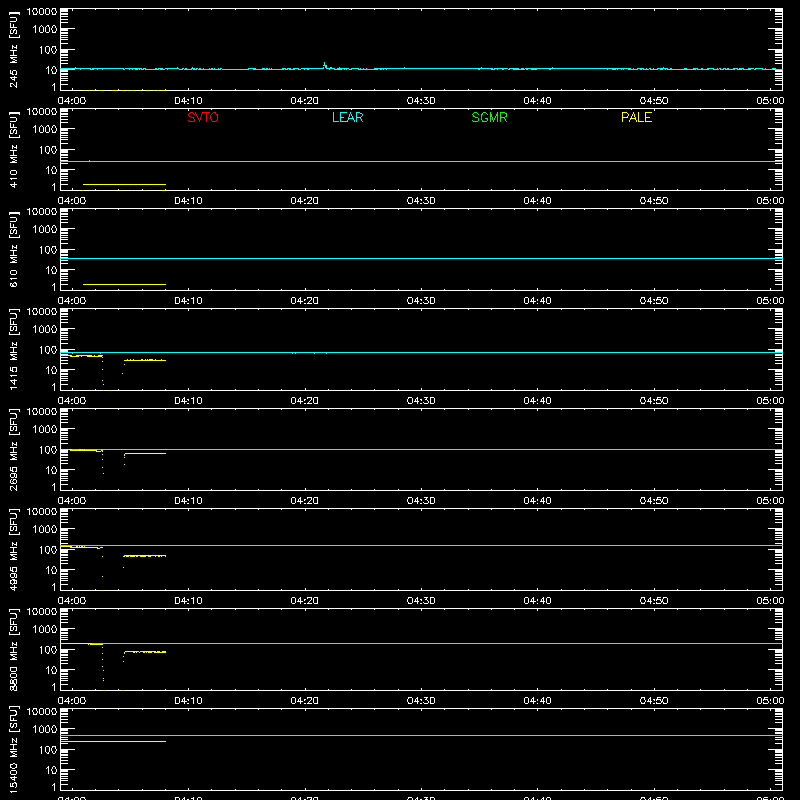Click the 04:30 time label of 245 MHz plot
Image resolution: width=800 pixels, height=800 pixels.
point(421,101)
